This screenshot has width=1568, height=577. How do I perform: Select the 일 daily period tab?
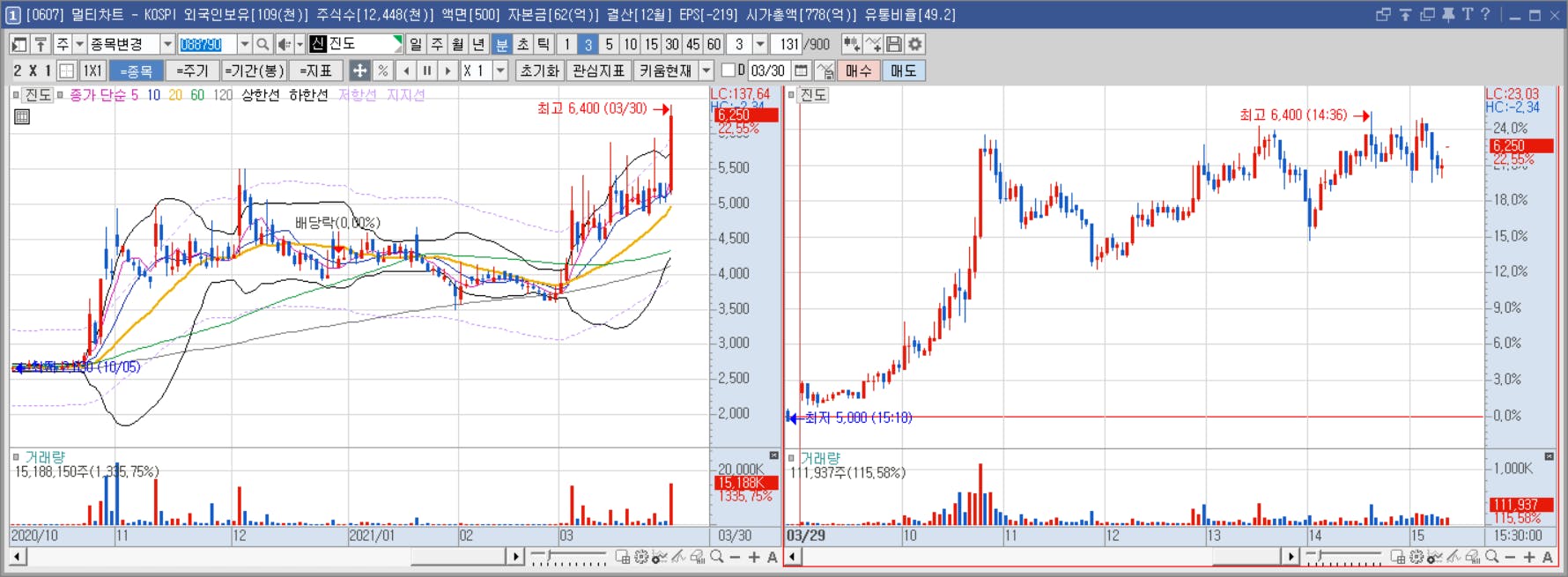(x=416, y=44)
